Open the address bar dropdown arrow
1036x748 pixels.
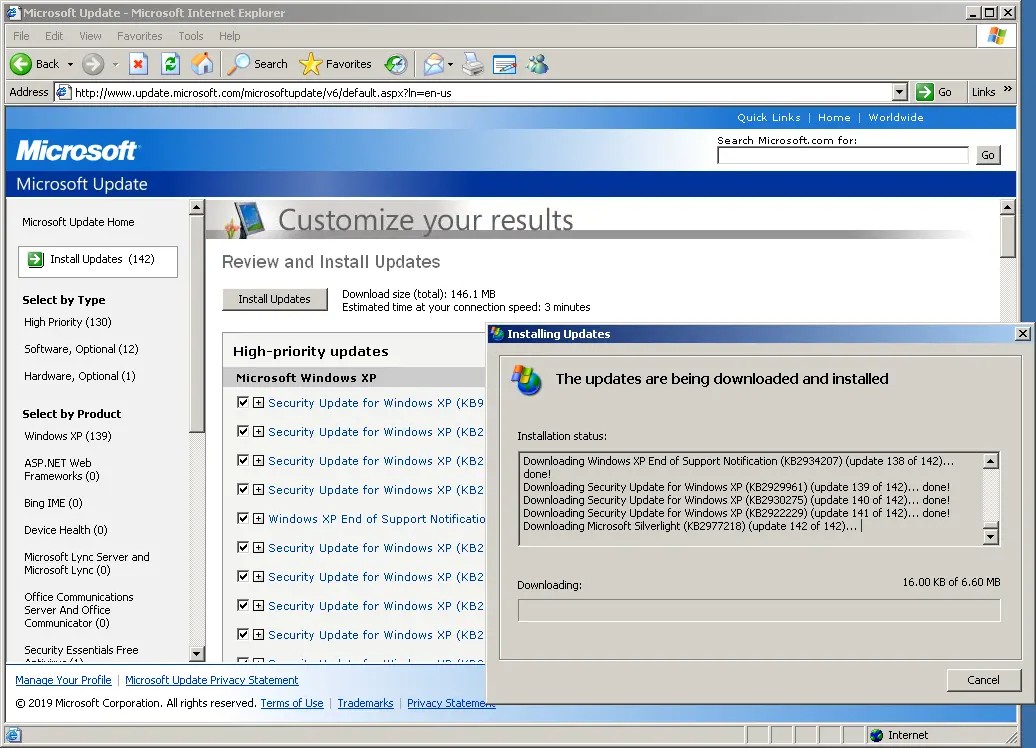click(x=899, y=92)
